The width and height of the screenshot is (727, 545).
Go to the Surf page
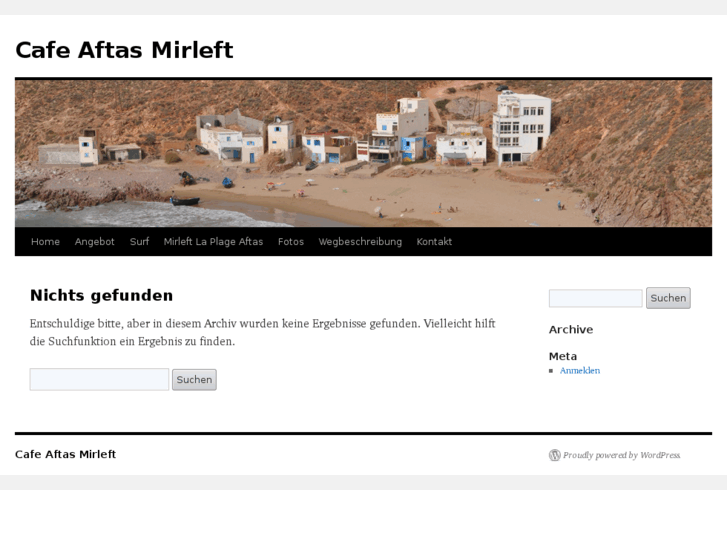140,242
